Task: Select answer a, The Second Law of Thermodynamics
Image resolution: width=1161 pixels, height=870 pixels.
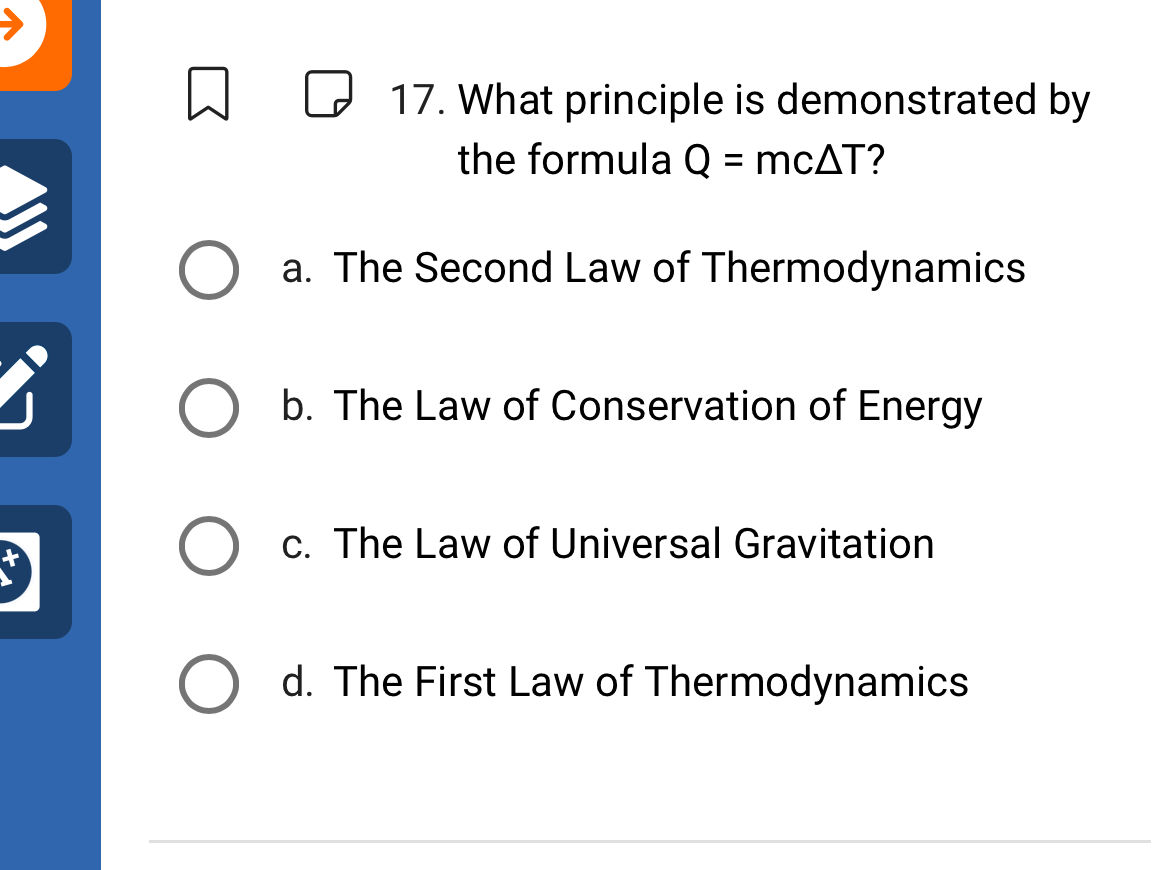Action: [x=209, y=269]
